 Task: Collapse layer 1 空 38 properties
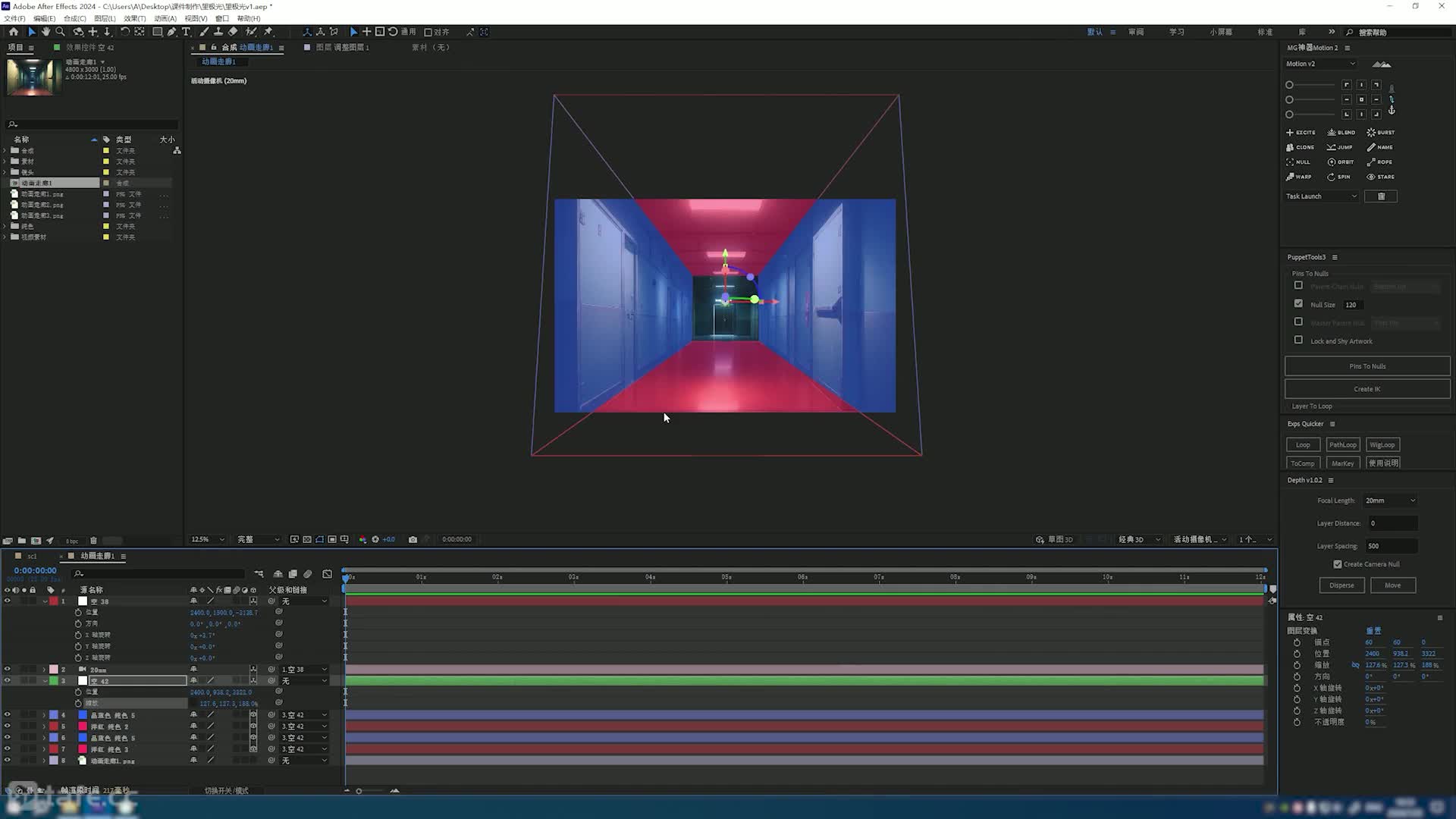45,601
